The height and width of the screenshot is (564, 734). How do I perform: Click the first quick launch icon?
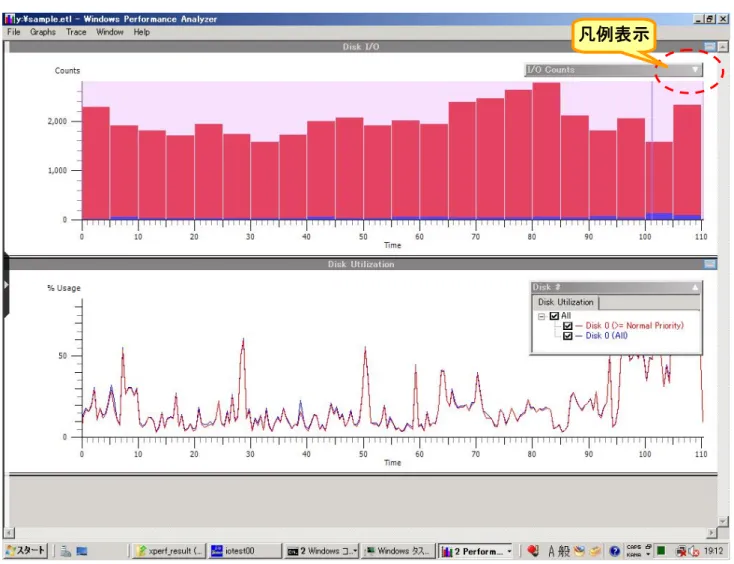point(66,551)
